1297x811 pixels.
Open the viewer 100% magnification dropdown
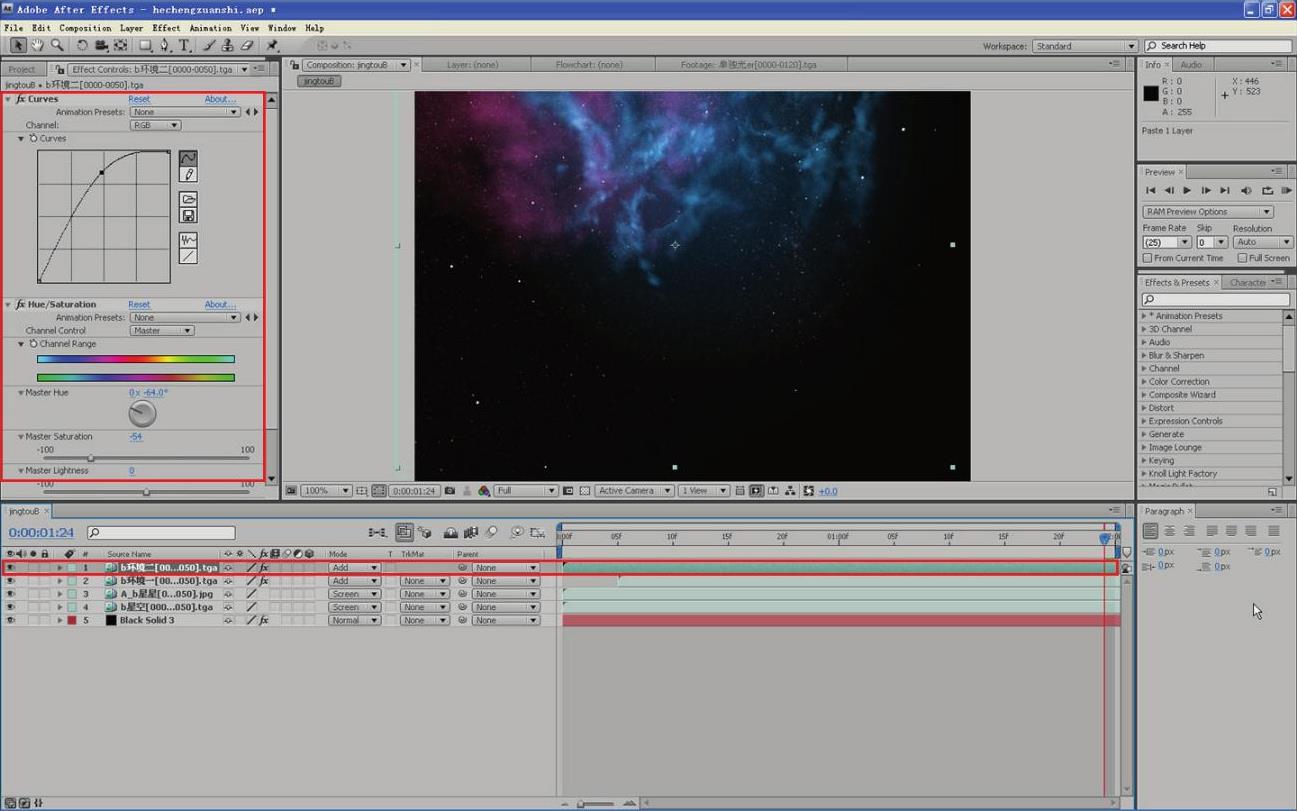(327, 491)
